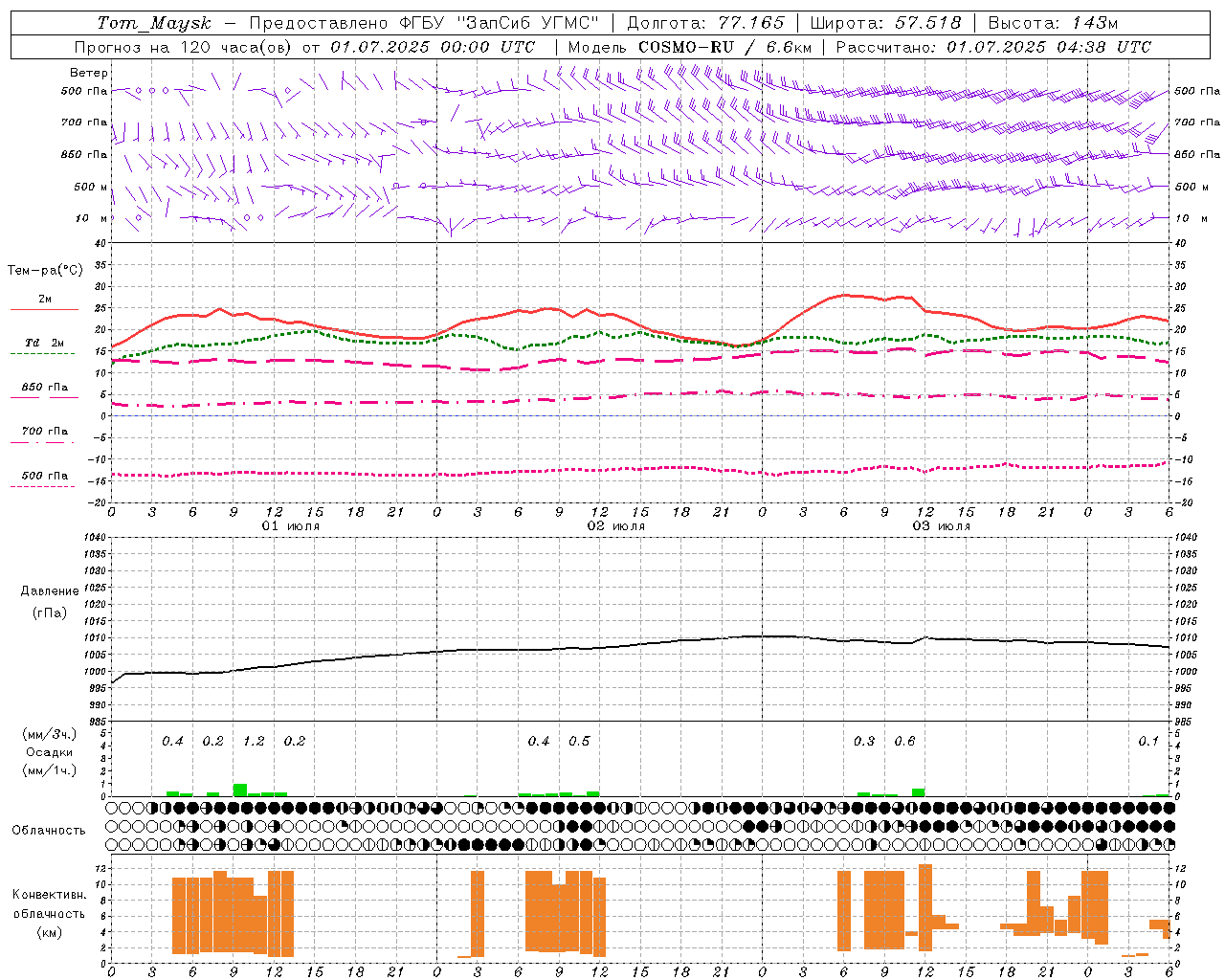Click the model label "COSMO-RU / 6.6км"
This screenshot has height=980, width=1225.
[725, 47]
